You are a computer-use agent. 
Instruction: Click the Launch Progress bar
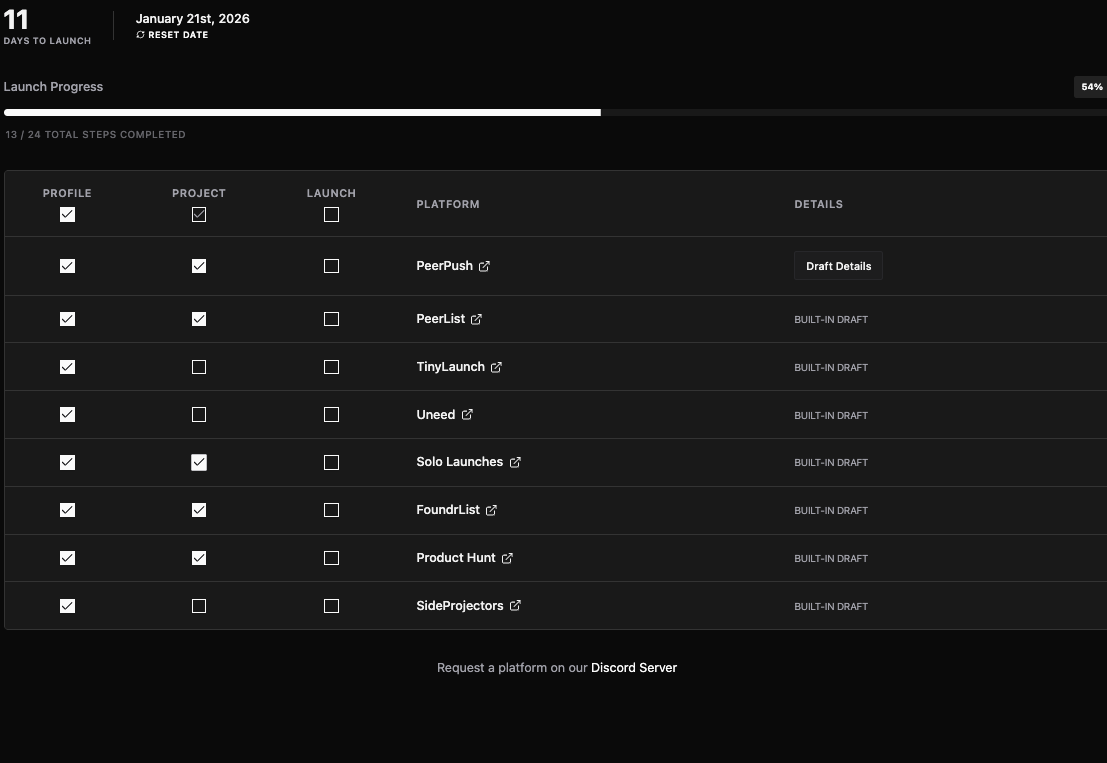pos(553,112)
